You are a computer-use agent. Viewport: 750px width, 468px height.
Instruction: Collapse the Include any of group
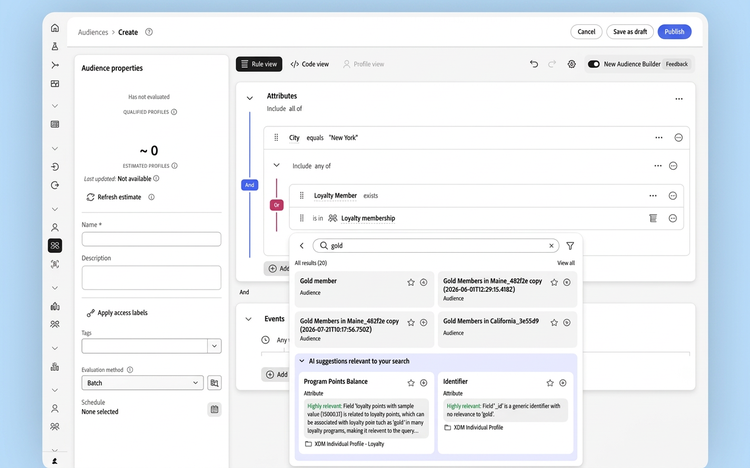coord(276,166)
